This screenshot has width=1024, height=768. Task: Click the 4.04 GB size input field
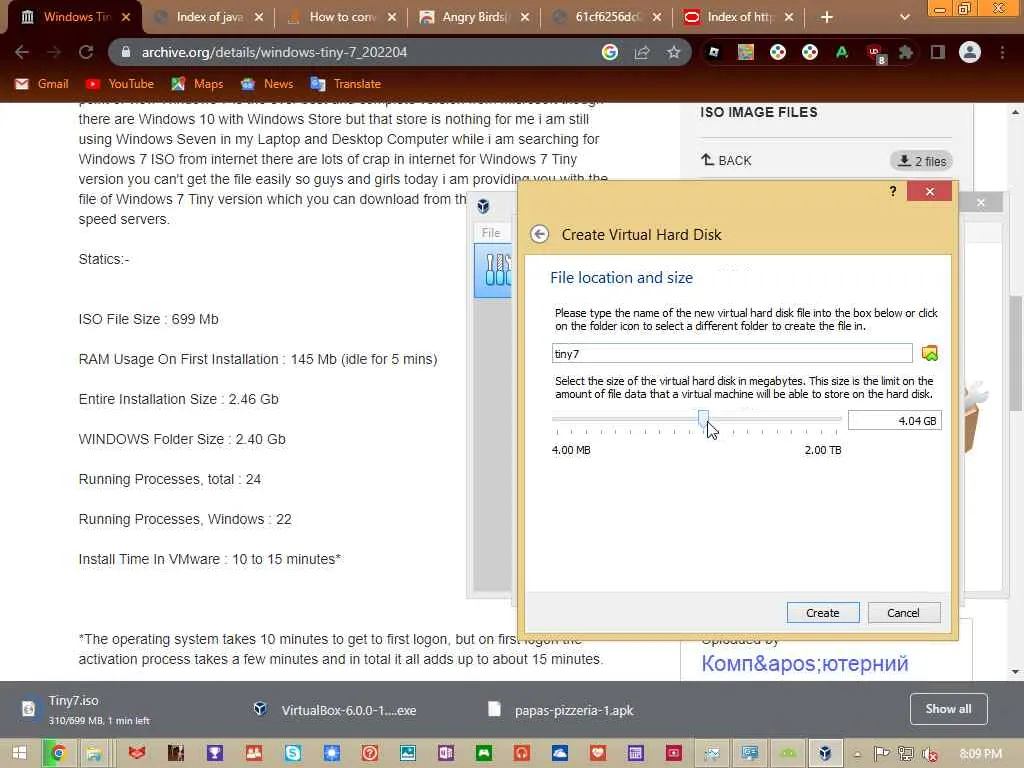[x=894, y=421]
